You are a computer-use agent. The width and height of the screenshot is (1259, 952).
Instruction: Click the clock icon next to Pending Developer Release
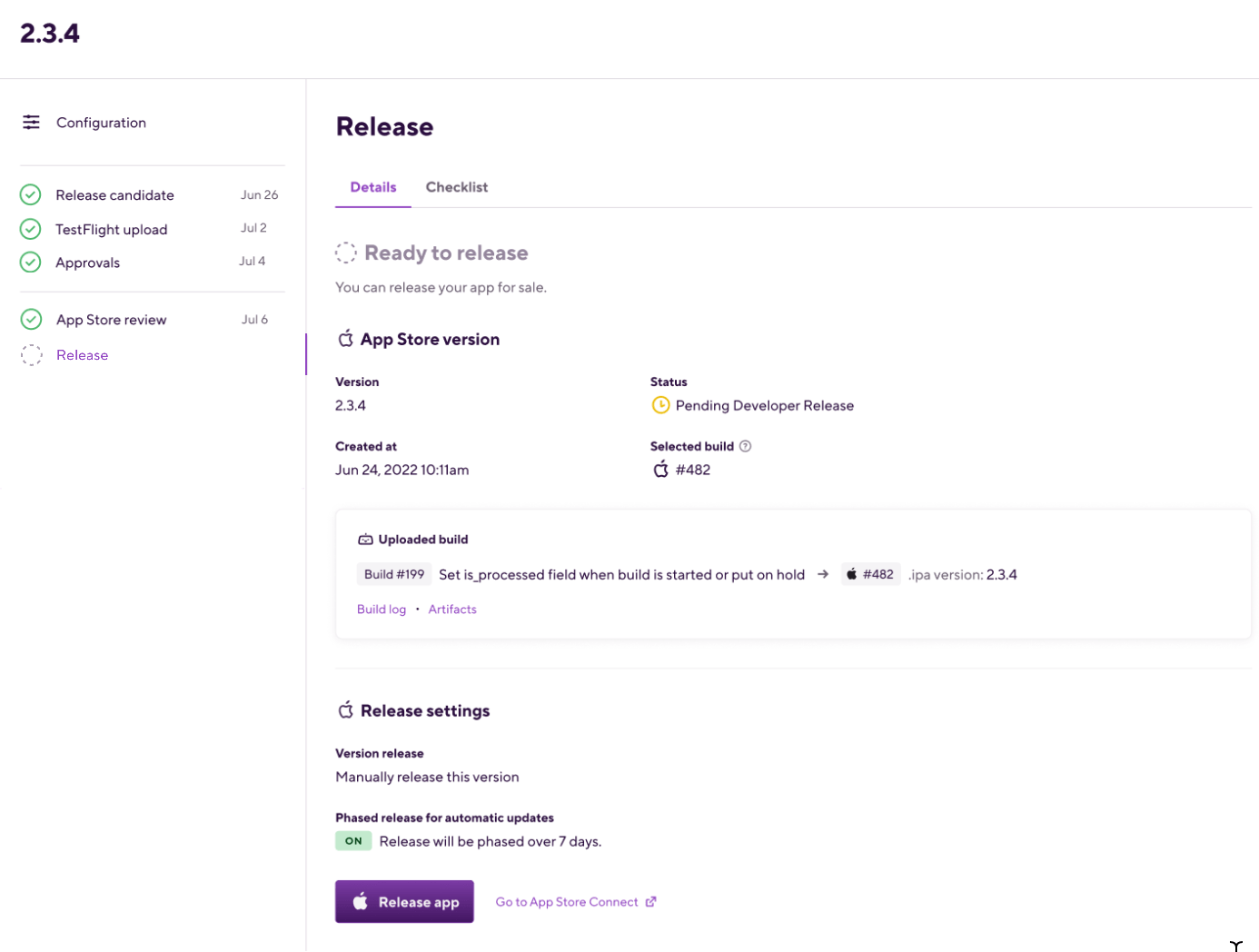(x=660, y=405)
